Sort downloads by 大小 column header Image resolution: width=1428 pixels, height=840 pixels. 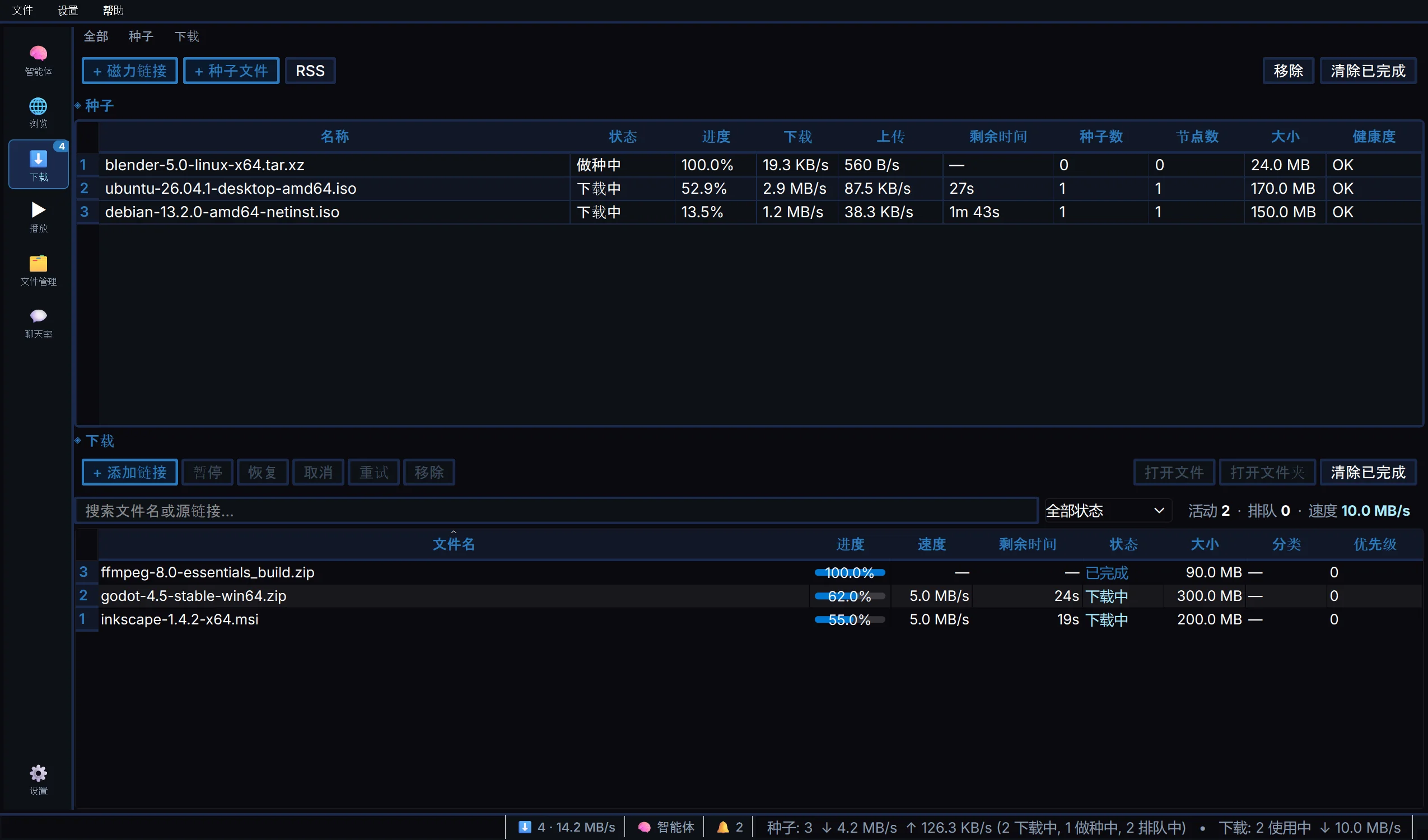pos(1204,544)
